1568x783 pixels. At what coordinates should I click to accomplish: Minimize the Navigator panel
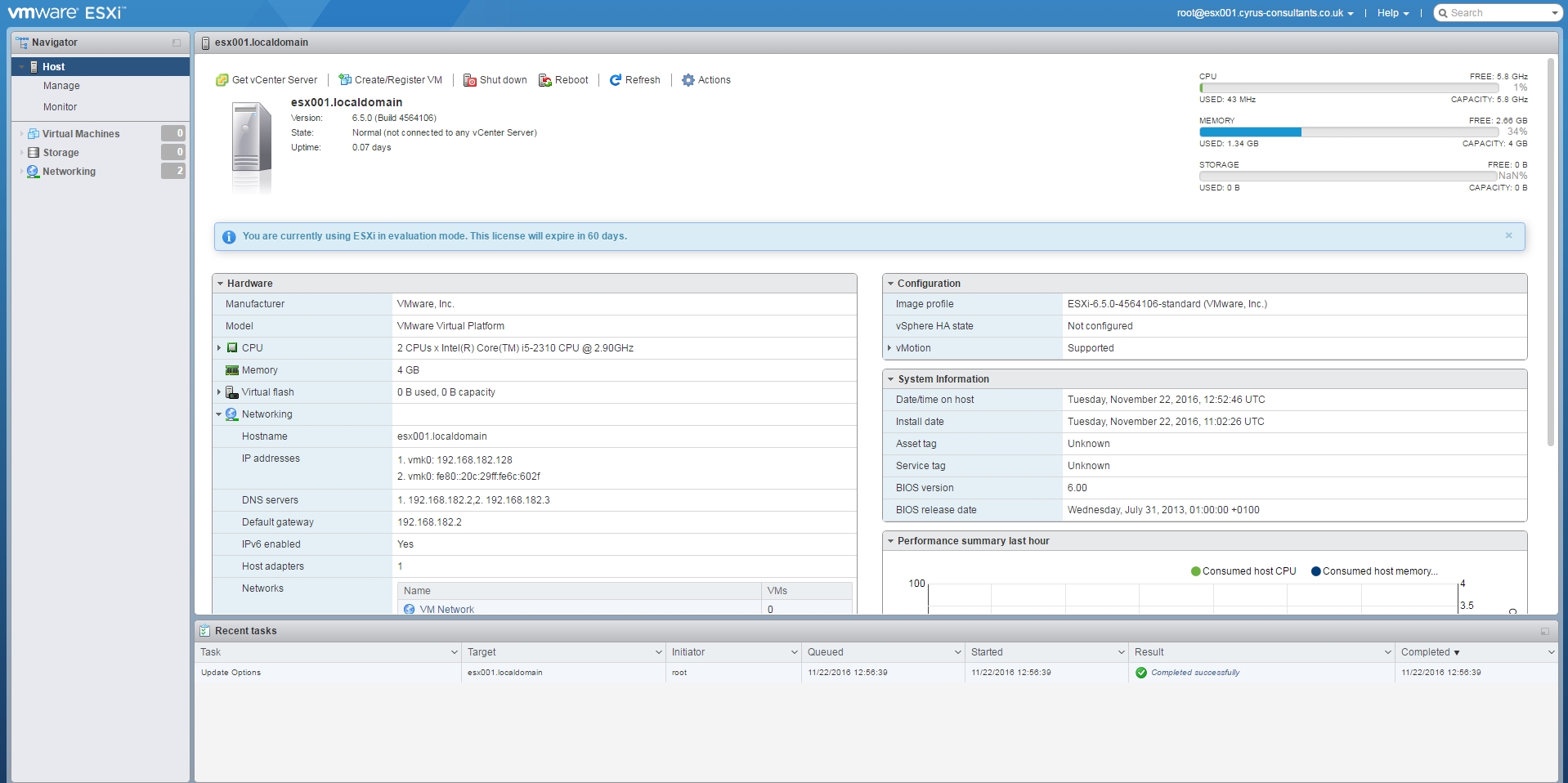pyautogui.click(x=177, y=43)
